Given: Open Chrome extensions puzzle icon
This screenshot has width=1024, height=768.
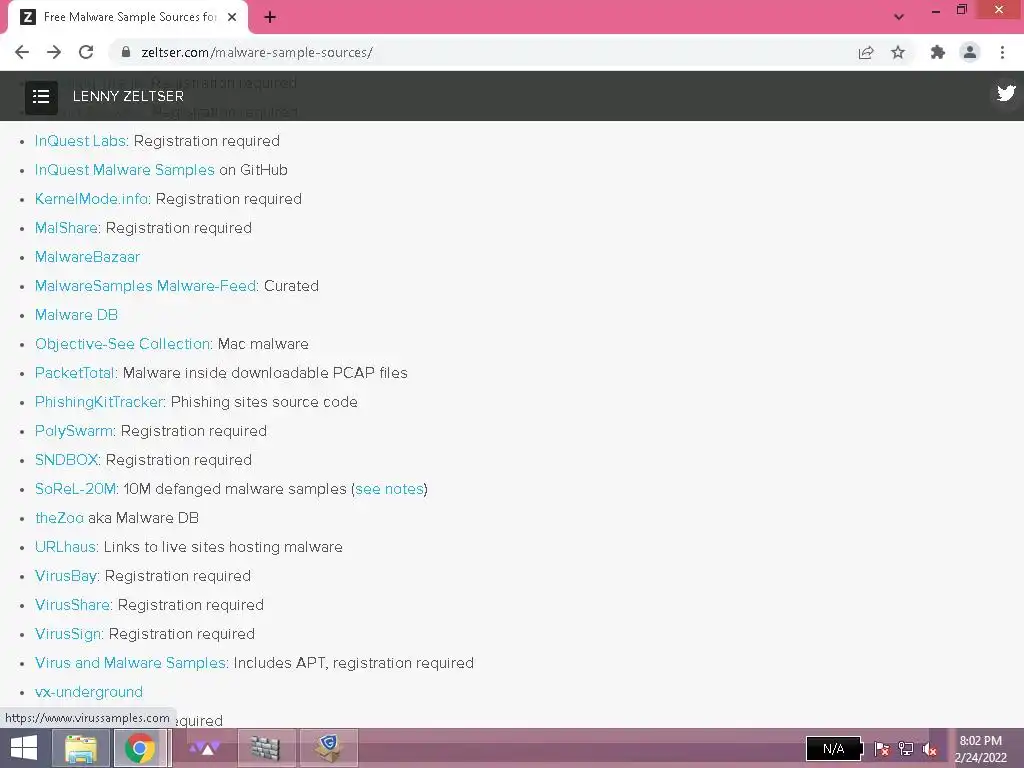Looking at the screenshot, I should pos(938,52).
